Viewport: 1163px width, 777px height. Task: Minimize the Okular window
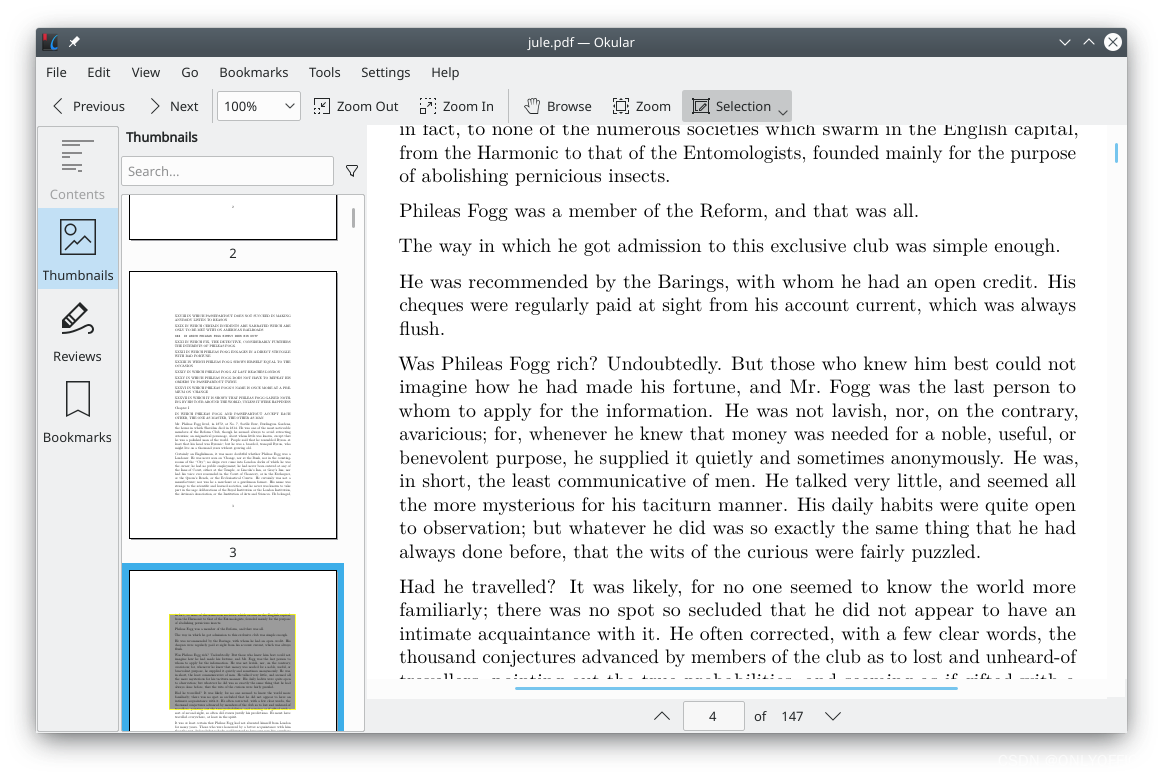[1065, 42]
